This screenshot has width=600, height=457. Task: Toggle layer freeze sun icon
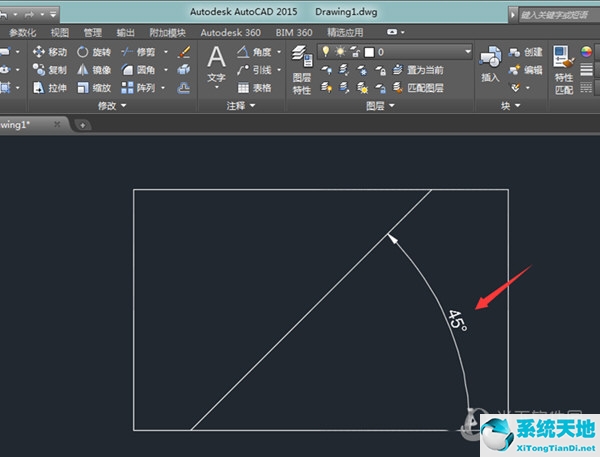click(339, 51)
